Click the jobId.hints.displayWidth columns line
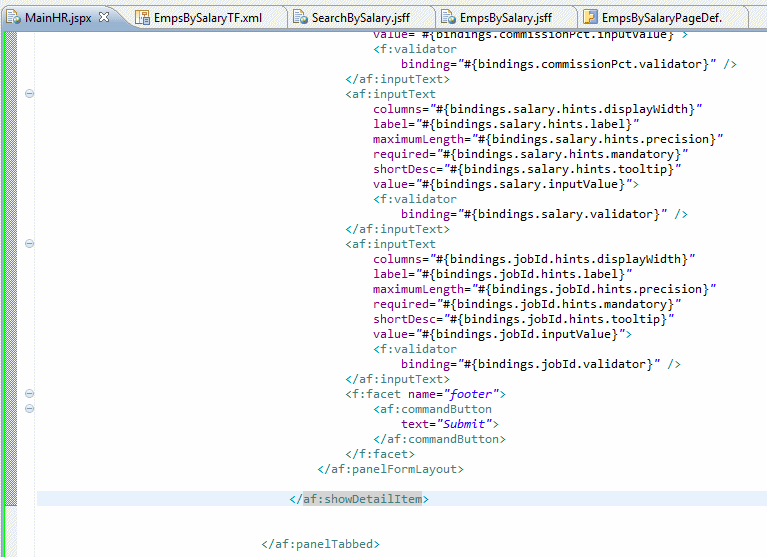 534,259
